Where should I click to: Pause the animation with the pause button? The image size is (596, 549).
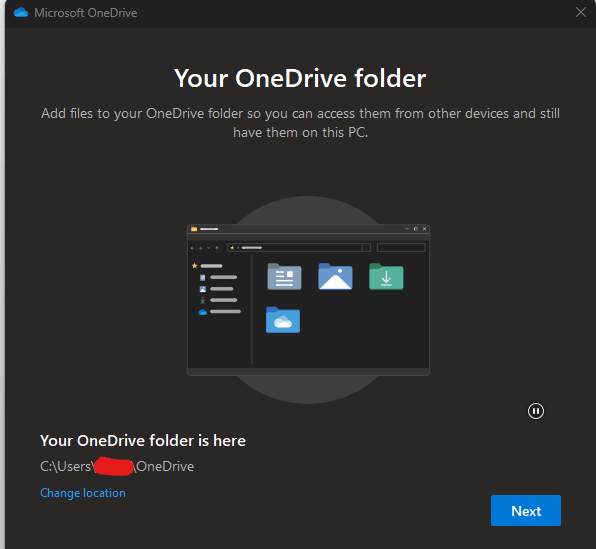coord(536,411)
